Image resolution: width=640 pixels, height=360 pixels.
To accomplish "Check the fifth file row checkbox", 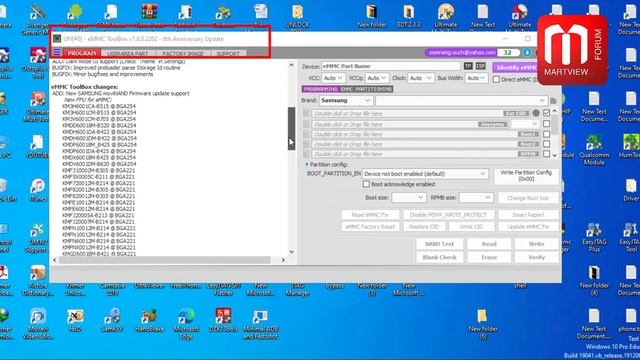I will [x=547, y=153].
